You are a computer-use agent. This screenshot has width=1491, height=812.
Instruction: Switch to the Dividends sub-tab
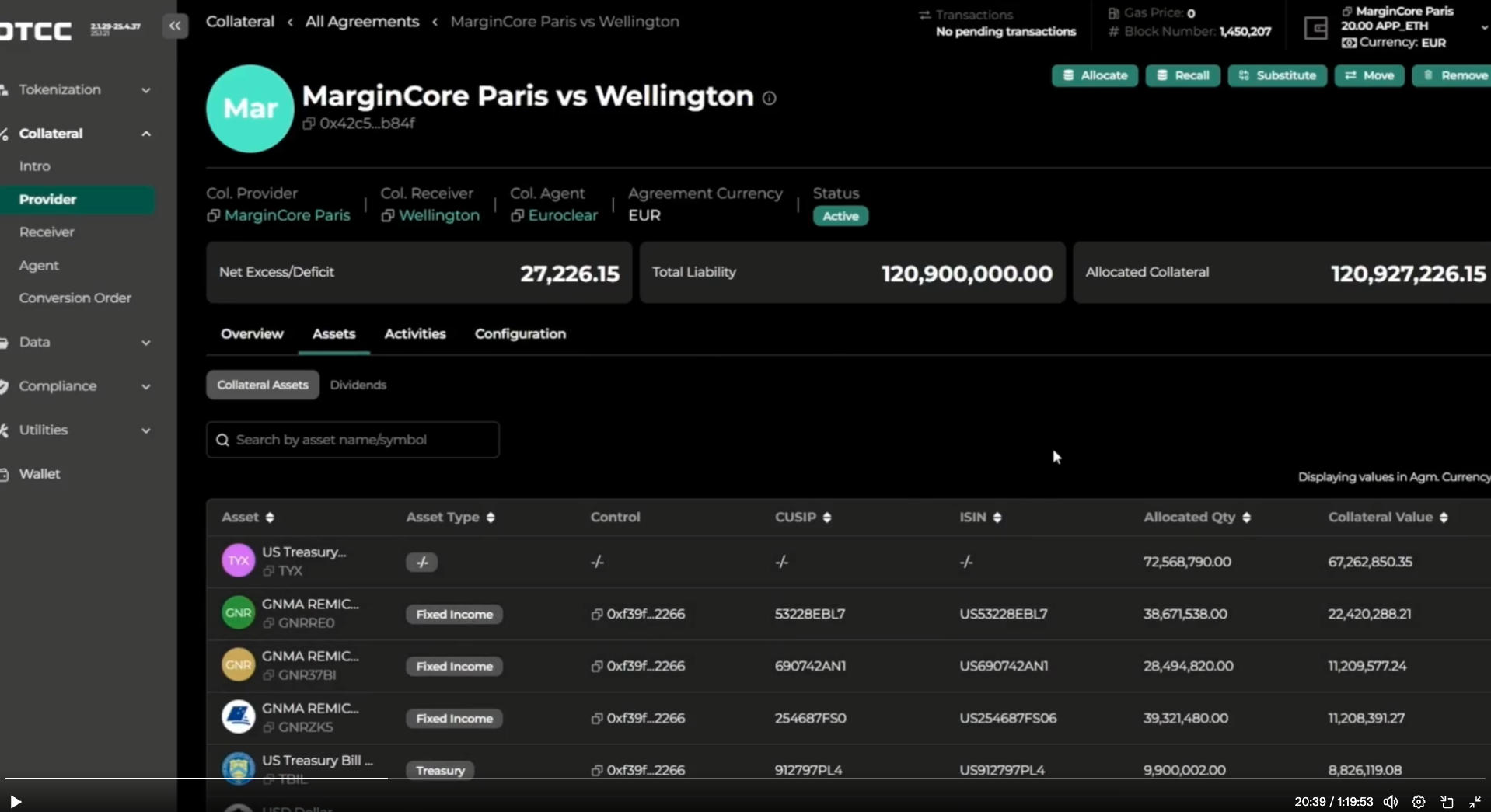(358, 385)
